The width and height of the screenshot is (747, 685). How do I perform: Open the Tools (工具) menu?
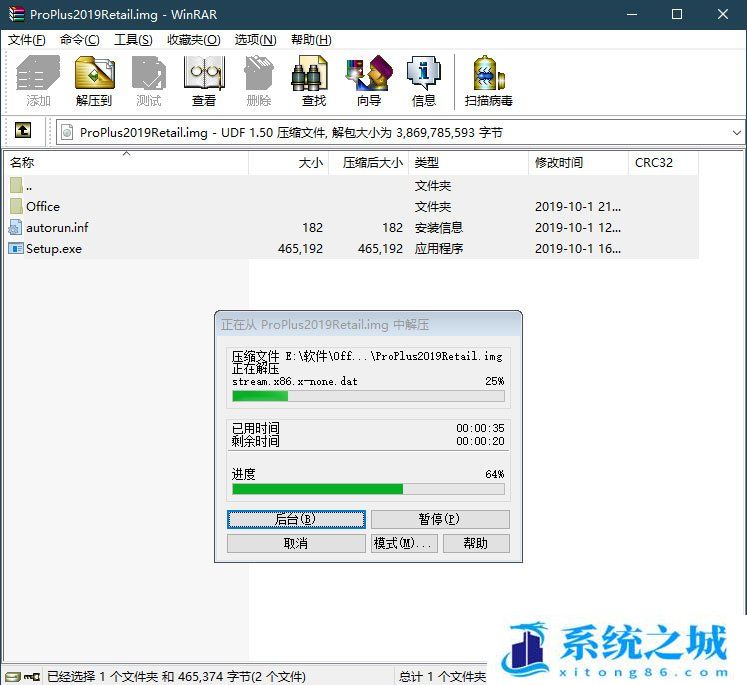coord(133,40)
